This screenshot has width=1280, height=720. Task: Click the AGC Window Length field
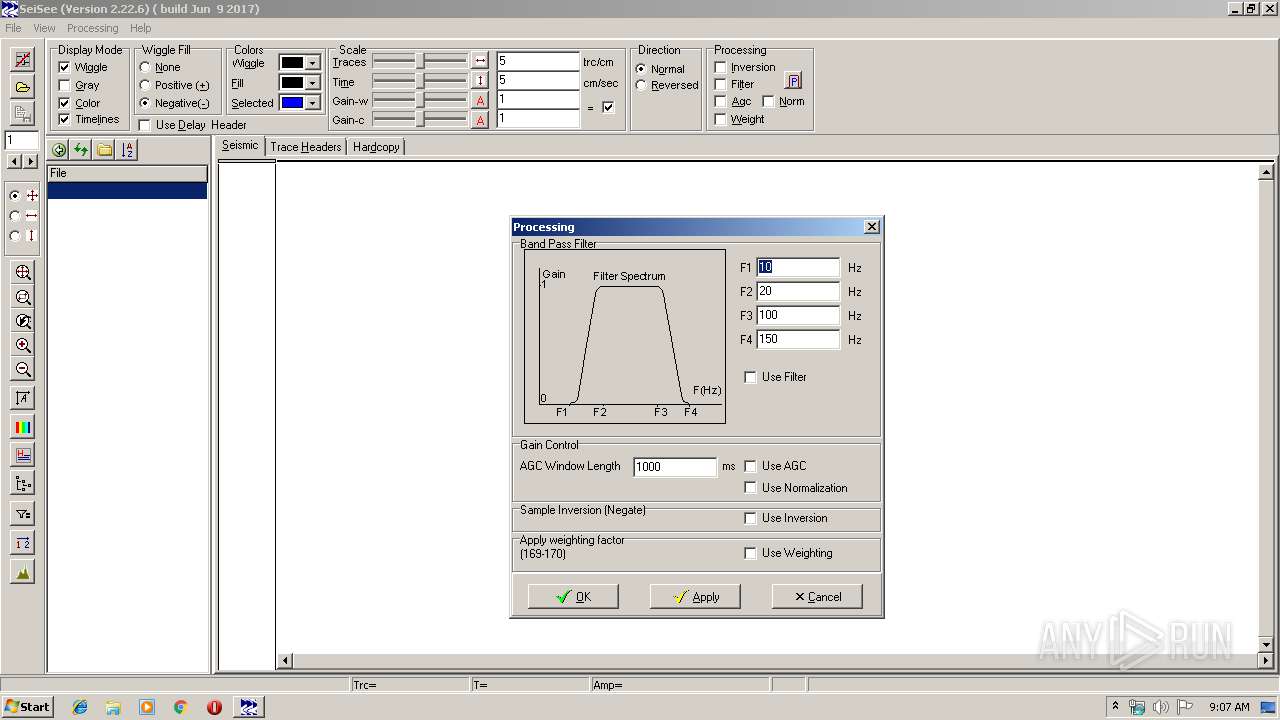[675, 467]
